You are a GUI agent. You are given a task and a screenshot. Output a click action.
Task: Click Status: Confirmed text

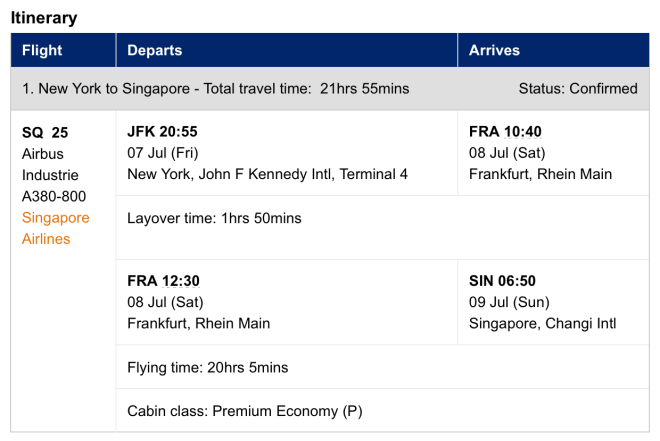(577, 89)
